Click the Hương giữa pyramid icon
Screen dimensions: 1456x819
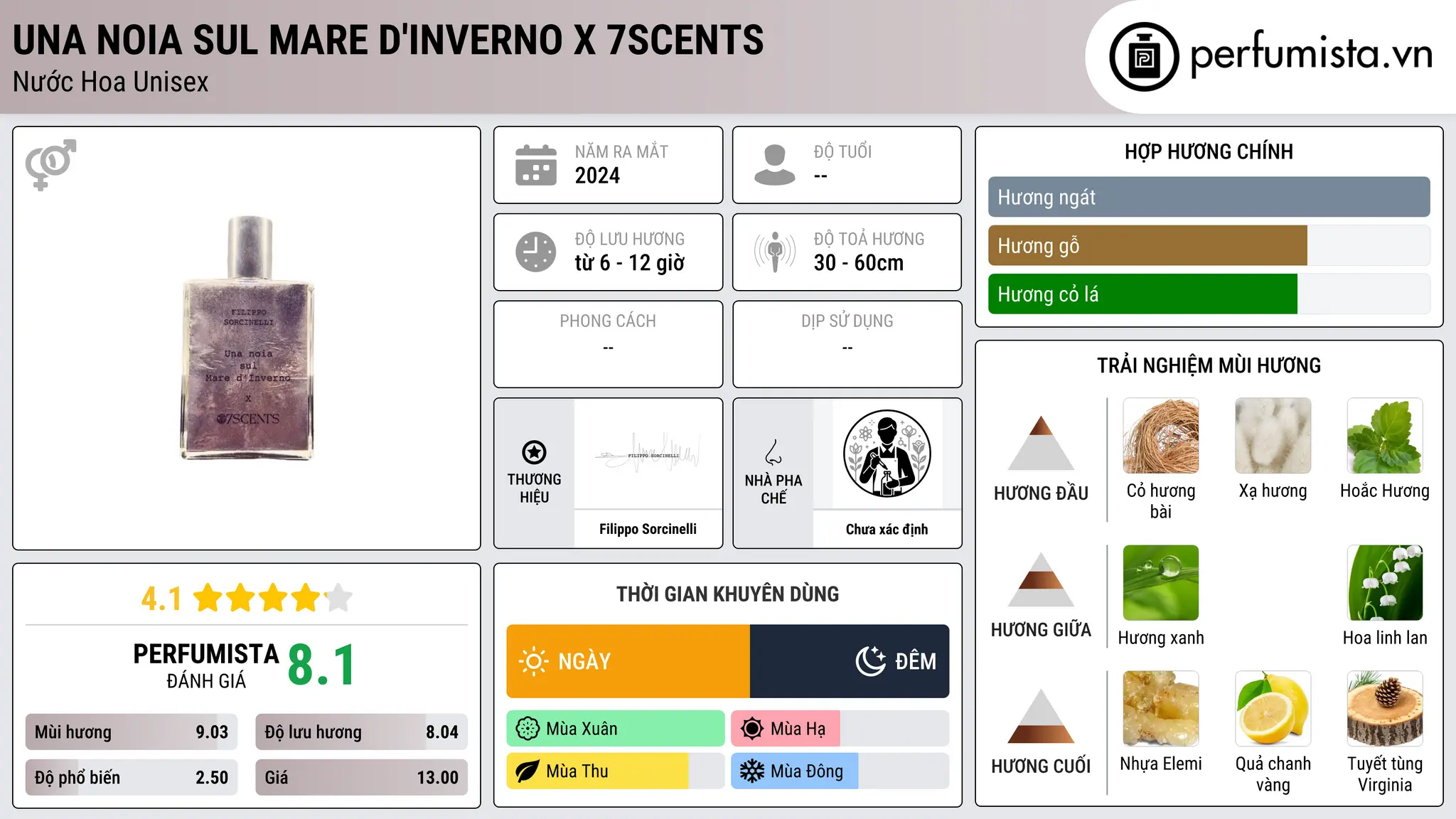[1041, 579]
